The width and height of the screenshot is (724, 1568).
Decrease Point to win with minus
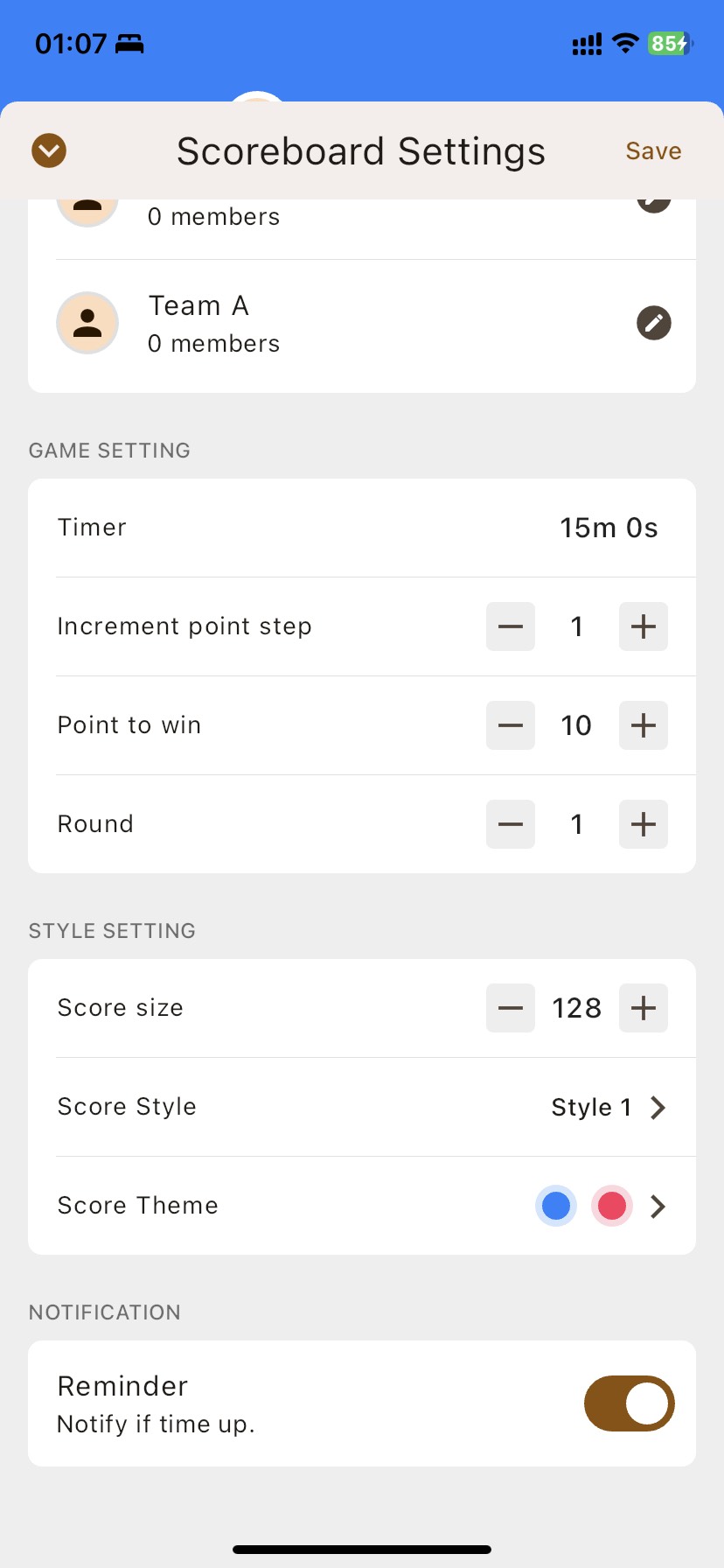(x=511, y=725)
